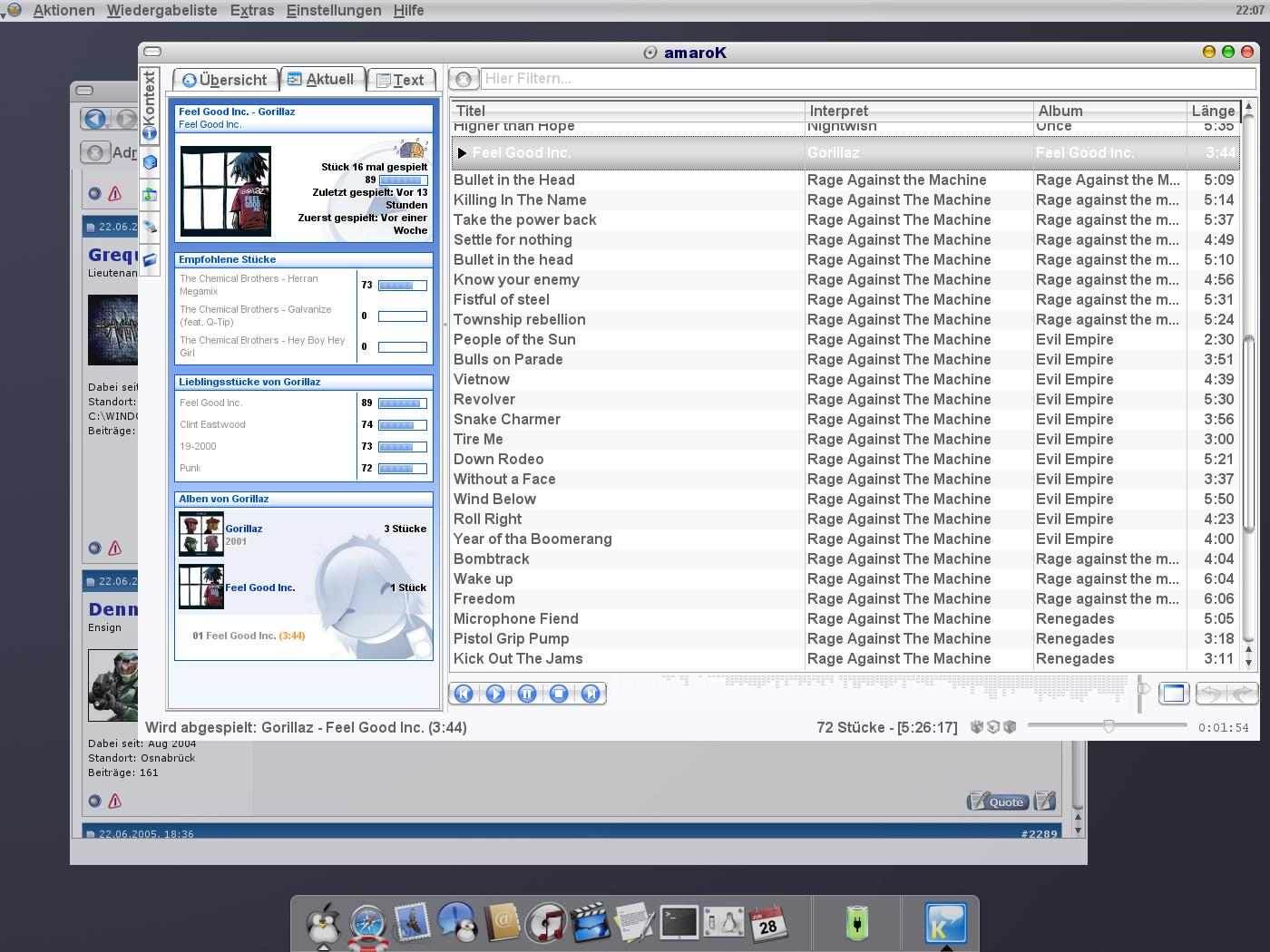Open the file browser sidebar icon
1270x952 pixels.
click(x=150, y=259)
